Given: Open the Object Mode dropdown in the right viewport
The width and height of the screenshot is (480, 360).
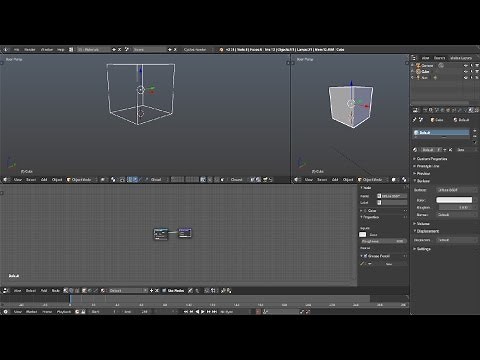Looking at the screenshot, I should tap(373, 180).
